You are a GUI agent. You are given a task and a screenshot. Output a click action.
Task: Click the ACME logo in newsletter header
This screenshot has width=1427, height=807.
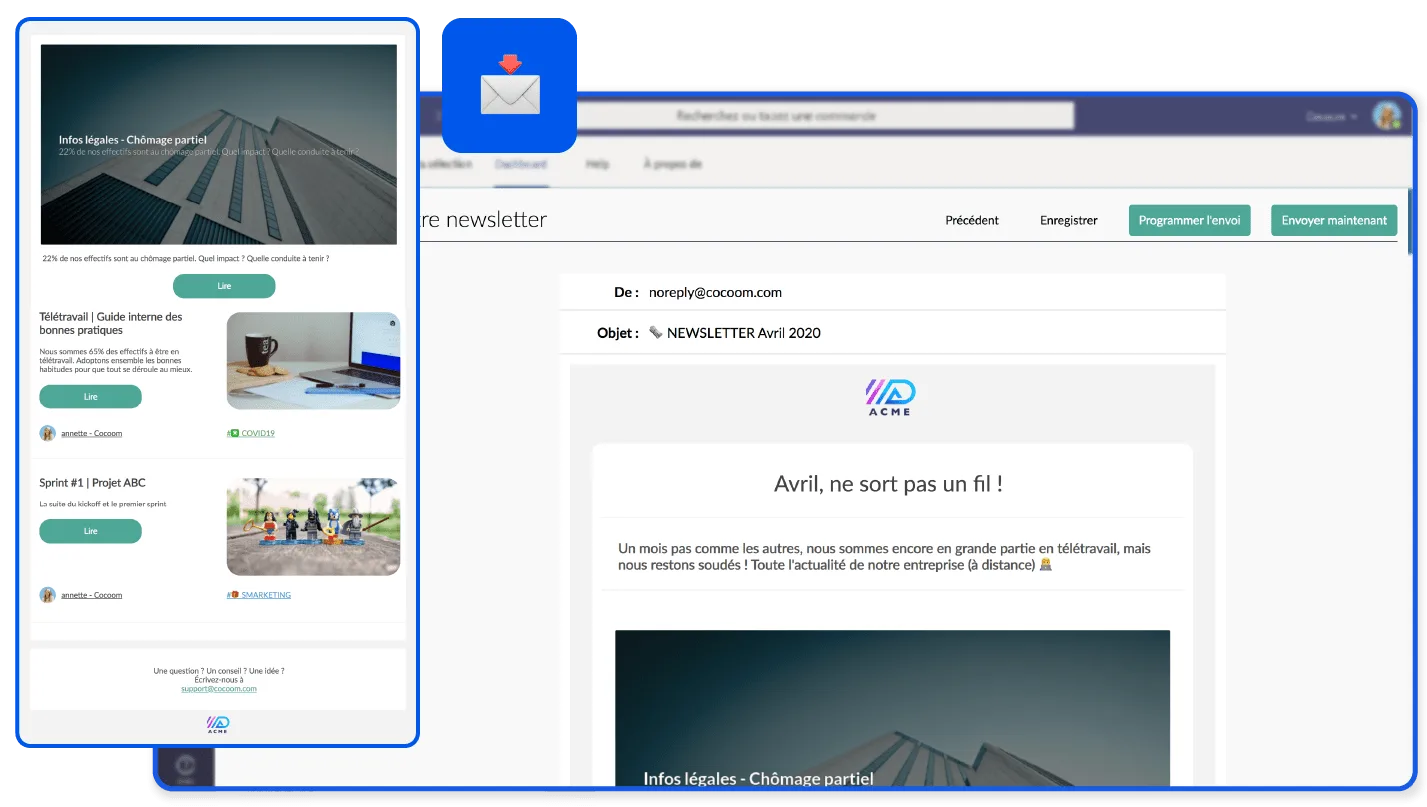[890, 398]
